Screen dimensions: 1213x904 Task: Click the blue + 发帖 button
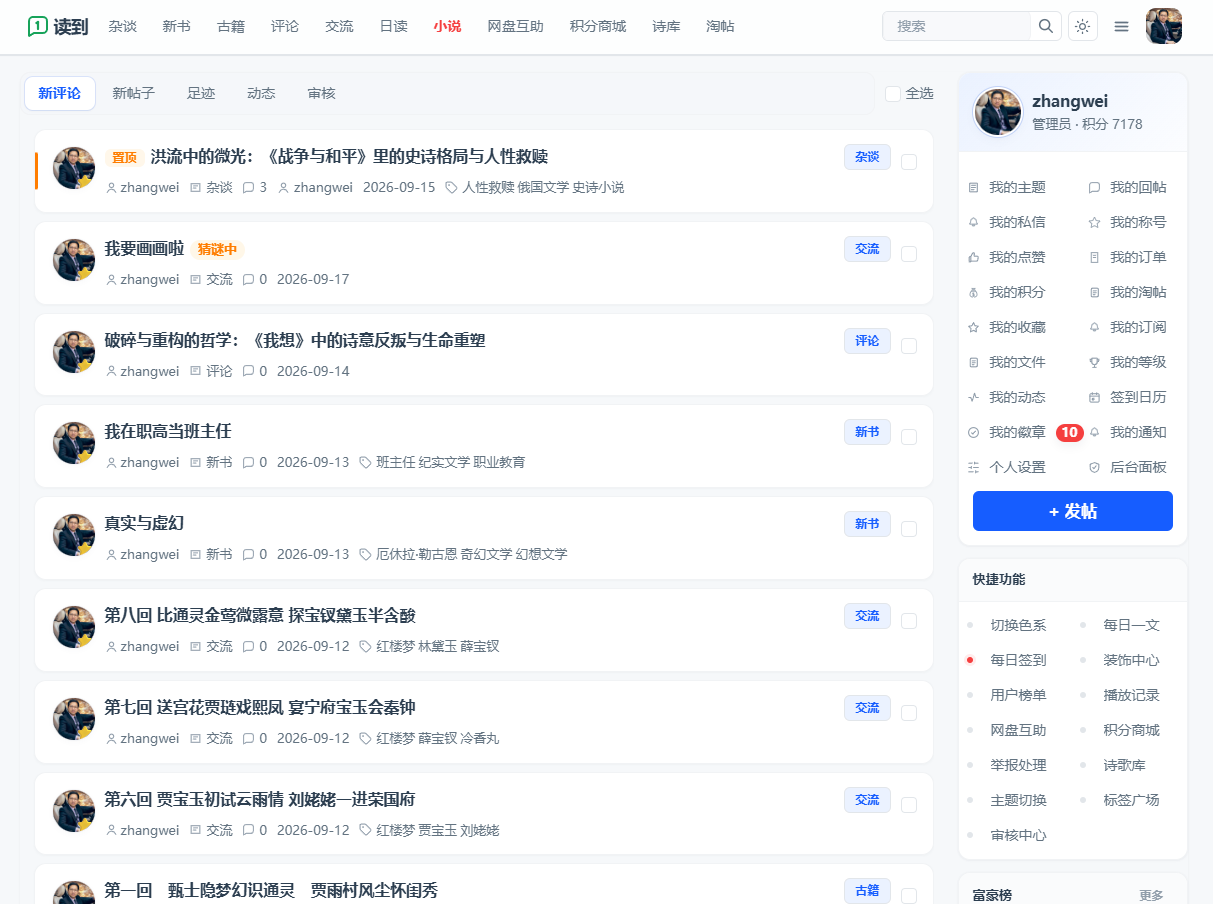pyautogui.click(x=1073, y=511)
